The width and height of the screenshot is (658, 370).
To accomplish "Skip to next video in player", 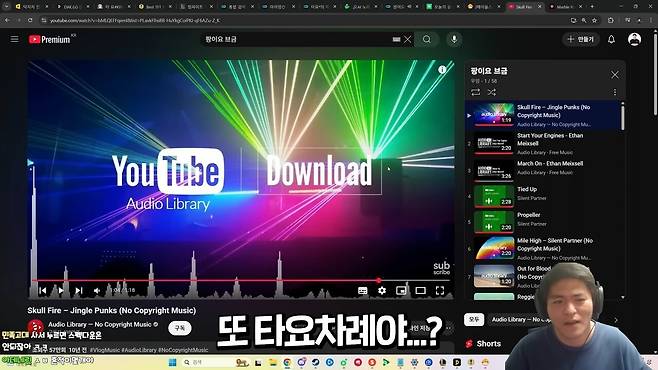I will [78, 290].
